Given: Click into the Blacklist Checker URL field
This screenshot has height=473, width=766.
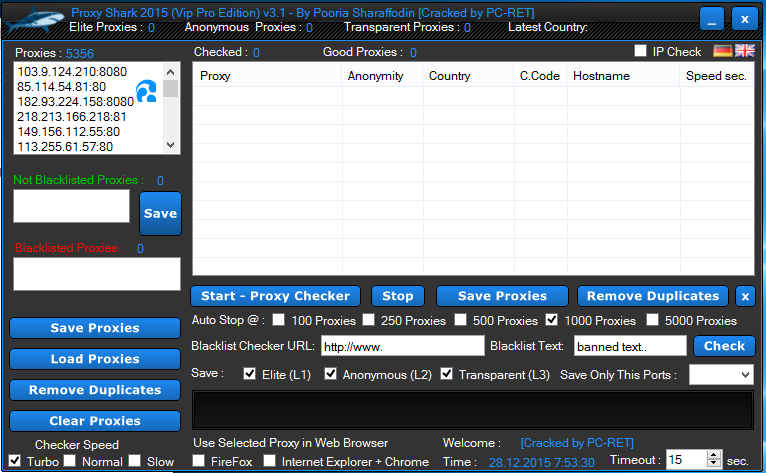Looking at the screenshot, I should [402, 346].
